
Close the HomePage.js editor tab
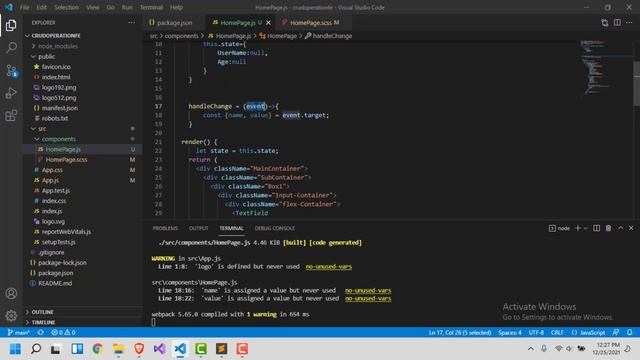(x=268, y=23)
